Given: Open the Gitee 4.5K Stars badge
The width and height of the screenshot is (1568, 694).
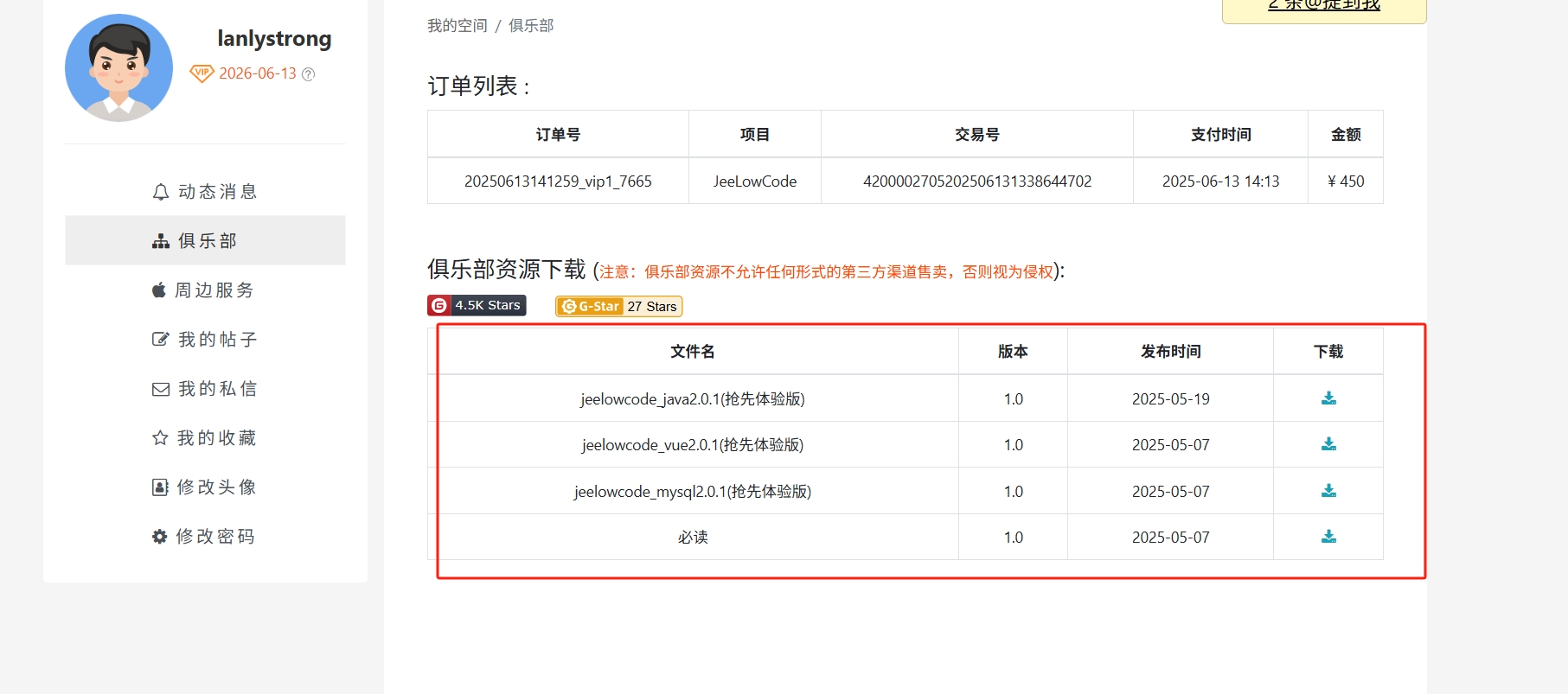Looking at the screenshot, I should coord(477,306).
